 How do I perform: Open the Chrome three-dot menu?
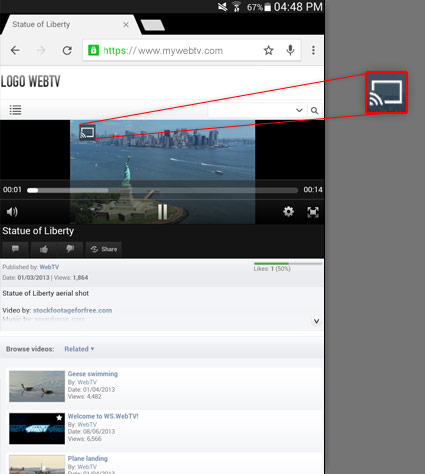click(x=313, y=50)
